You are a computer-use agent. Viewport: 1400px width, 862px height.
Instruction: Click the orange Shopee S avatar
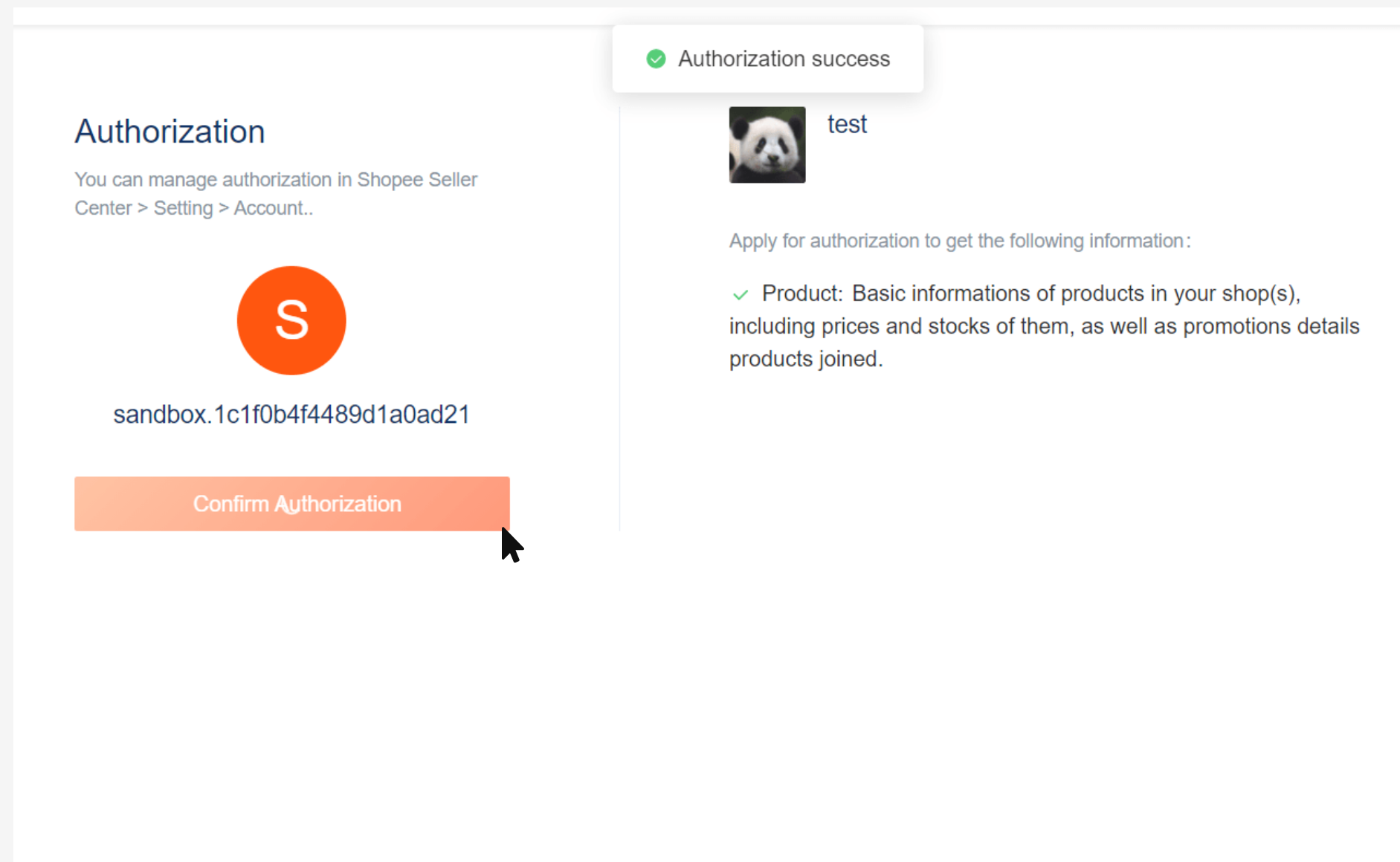[291, 320]
